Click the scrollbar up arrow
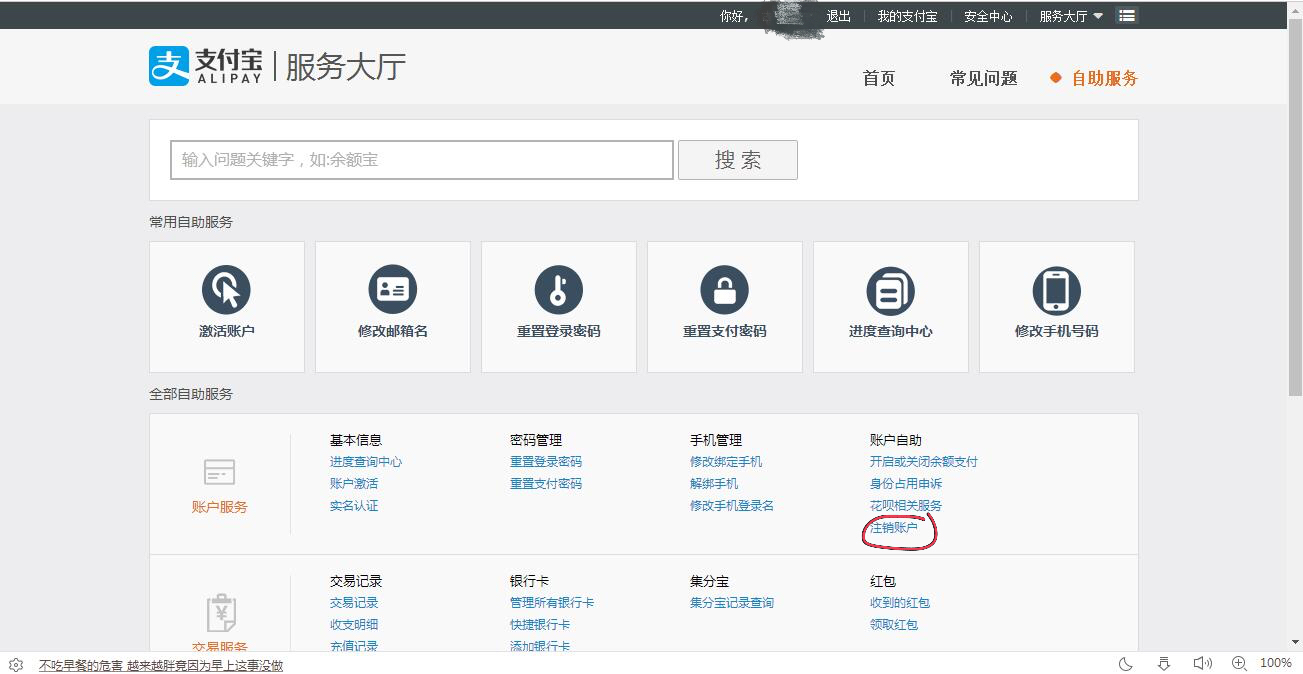Image resolution: width=1303 pixels, height=674 pixels. point(1295,8)
